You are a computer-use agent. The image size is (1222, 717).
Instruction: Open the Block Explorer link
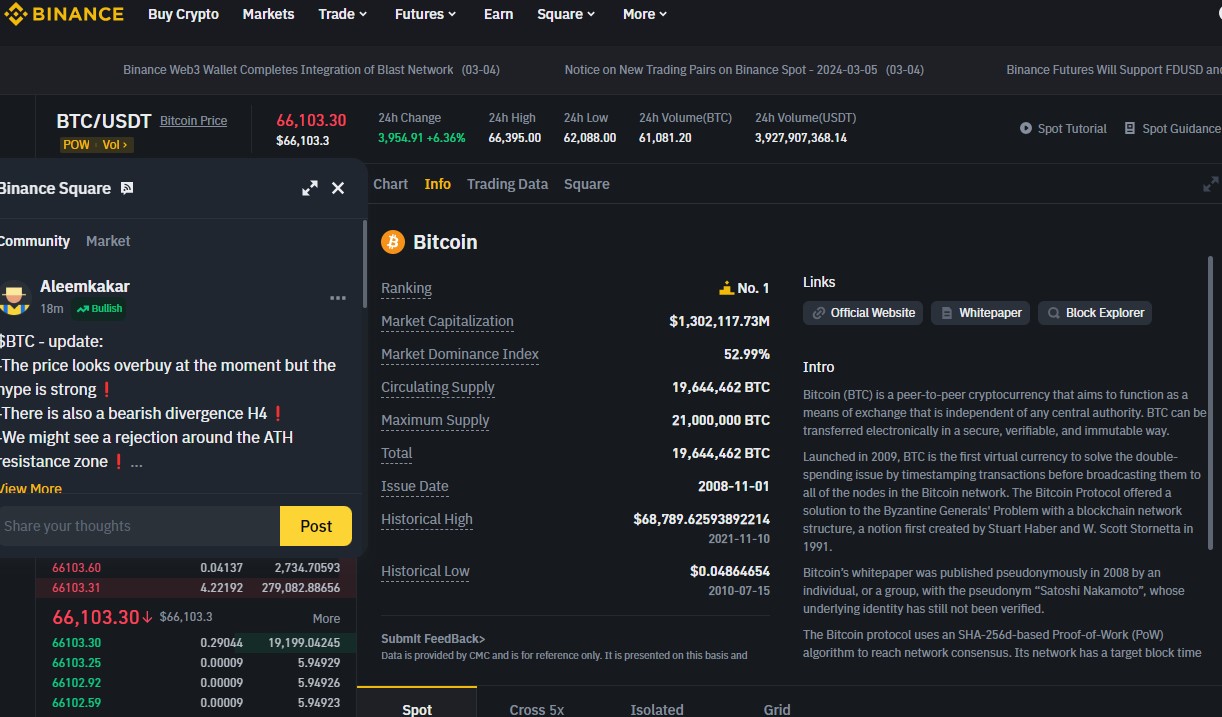[x=1095, y=313]
